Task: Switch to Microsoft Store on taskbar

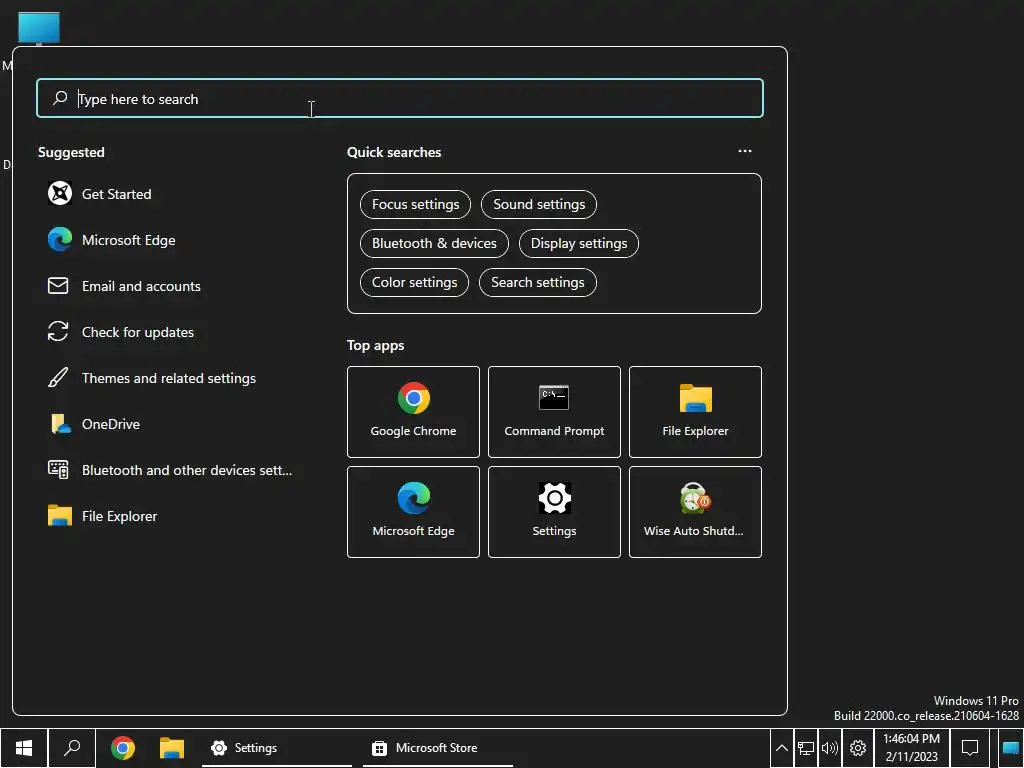Action: tap(438, 748)
